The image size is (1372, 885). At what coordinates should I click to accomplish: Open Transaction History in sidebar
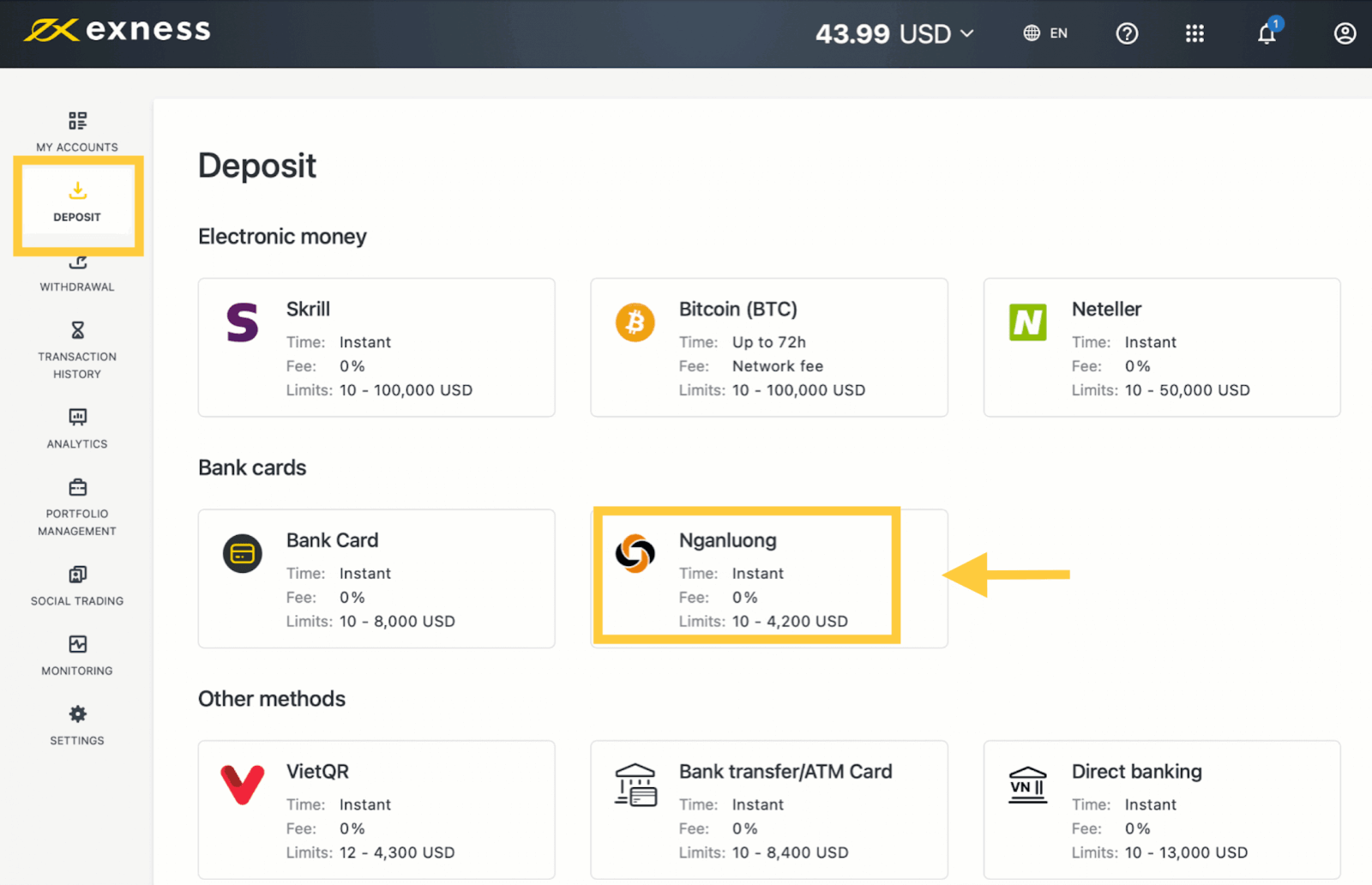point(77,350)
